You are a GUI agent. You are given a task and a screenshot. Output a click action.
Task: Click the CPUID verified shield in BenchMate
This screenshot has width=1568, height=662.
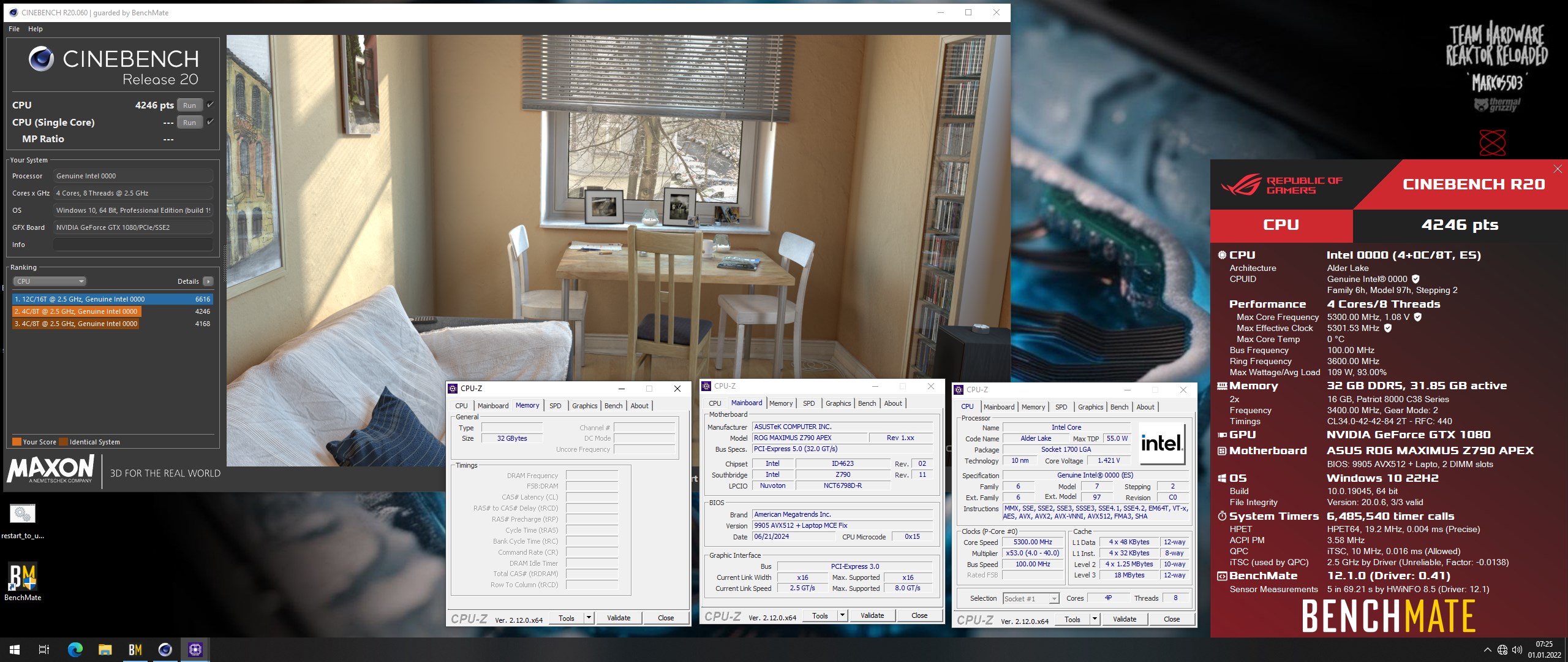coord(1415,279)
